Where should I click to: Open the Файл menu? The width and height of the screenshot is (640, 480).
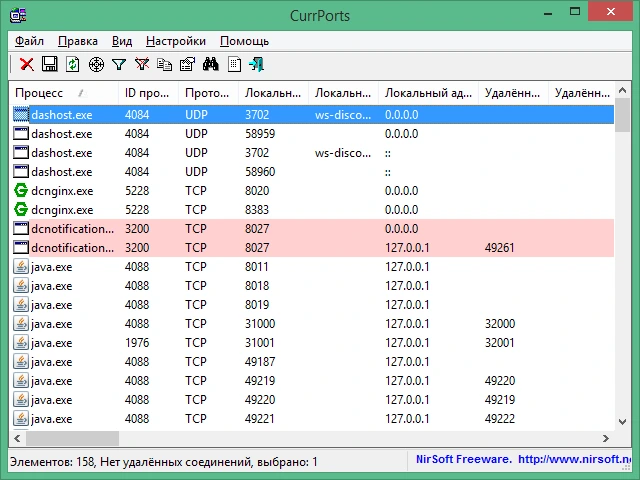pos(29,41)
